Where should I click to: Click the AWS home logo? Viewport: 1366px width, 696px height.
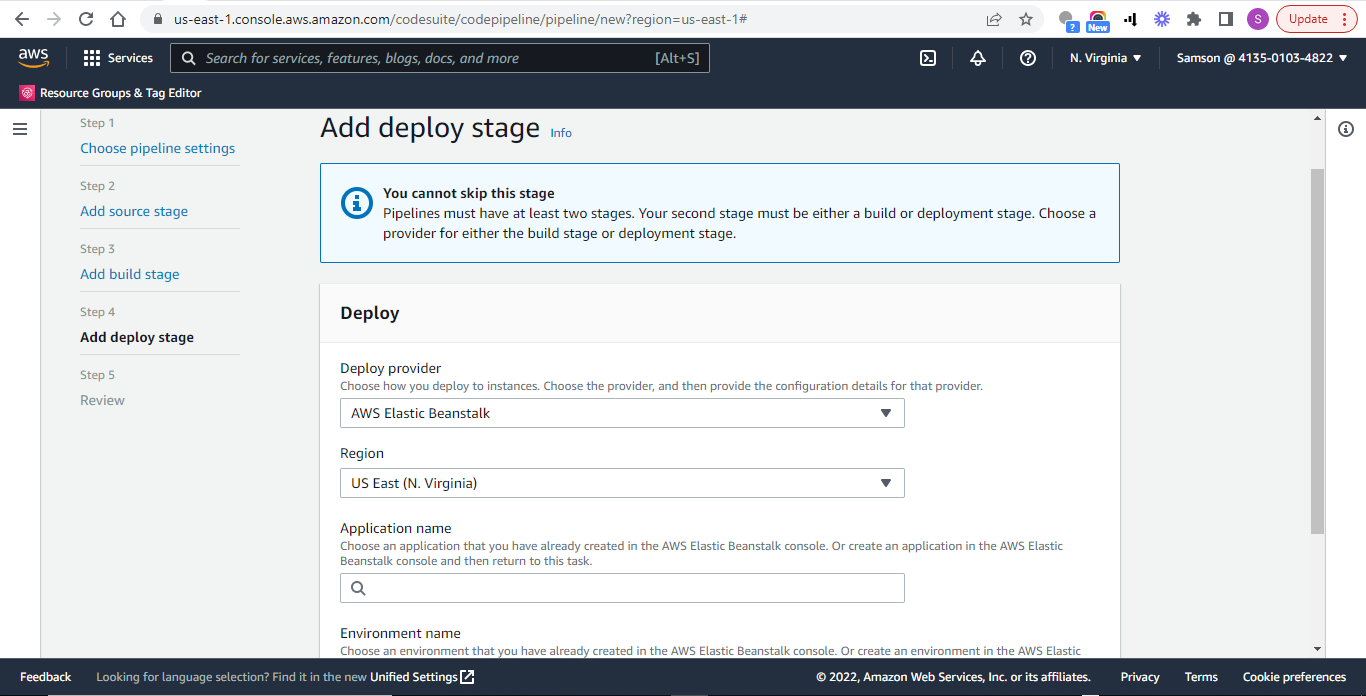[x=33, y=57]
